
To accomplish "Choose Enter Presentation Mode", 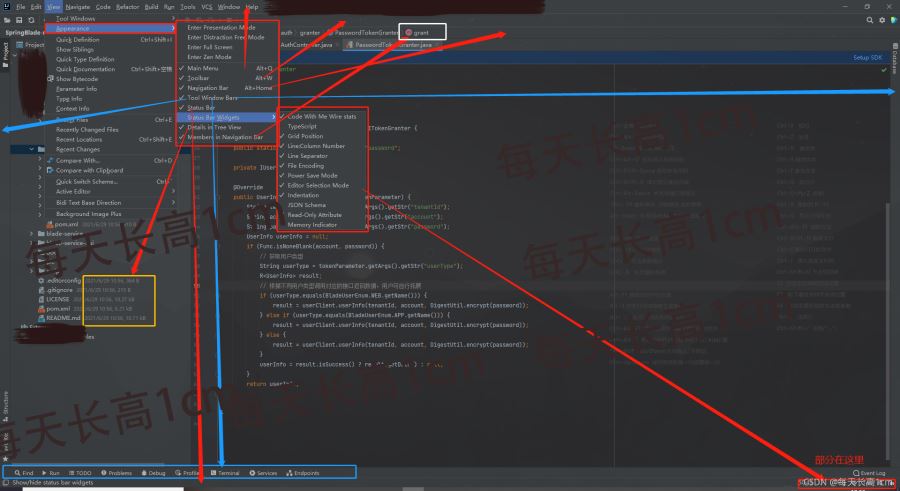I will tap(222, 28).
